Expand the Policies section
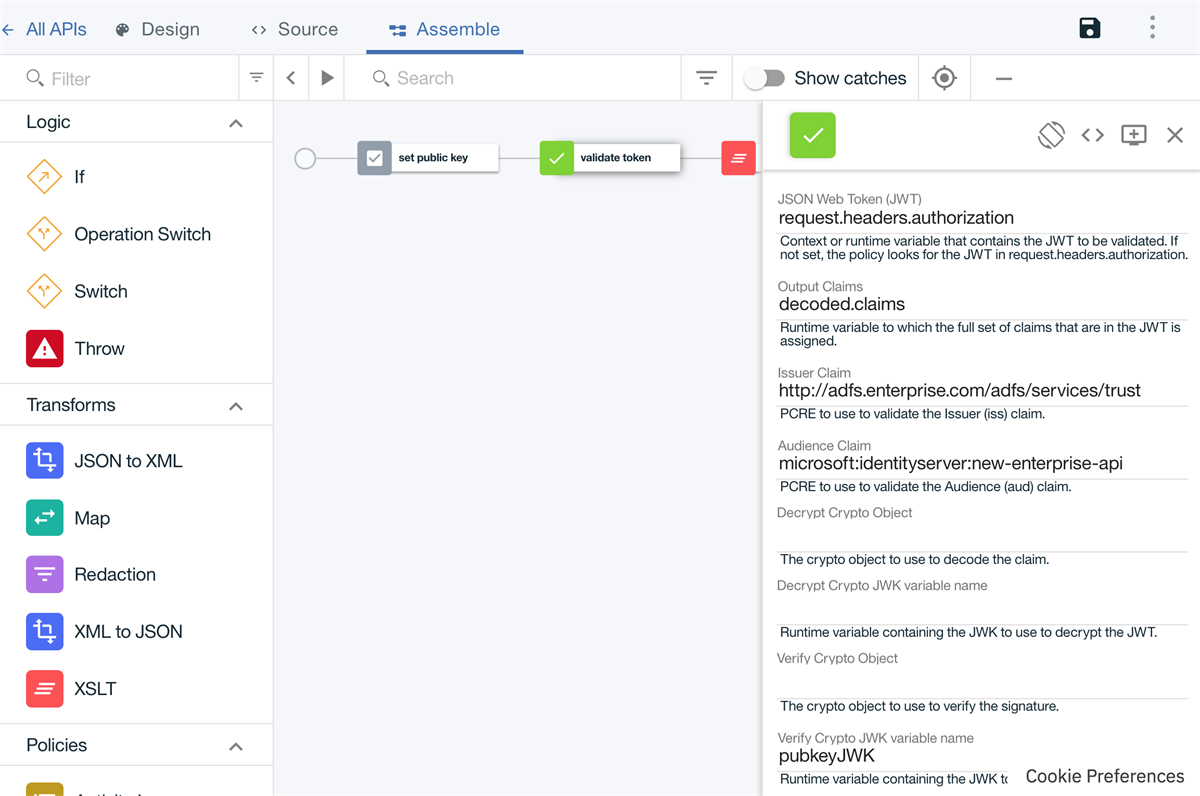This screenshot has height=796, width=1200. click(236, 745)
